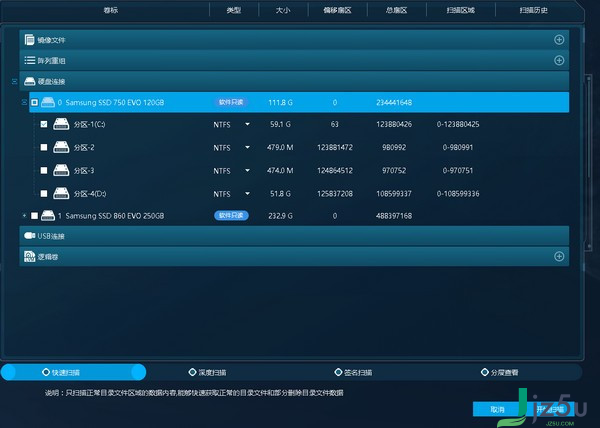600x428 pixels.
Task: Click scan range 0-970751 for 分区-3
Action: pos(458,170)
